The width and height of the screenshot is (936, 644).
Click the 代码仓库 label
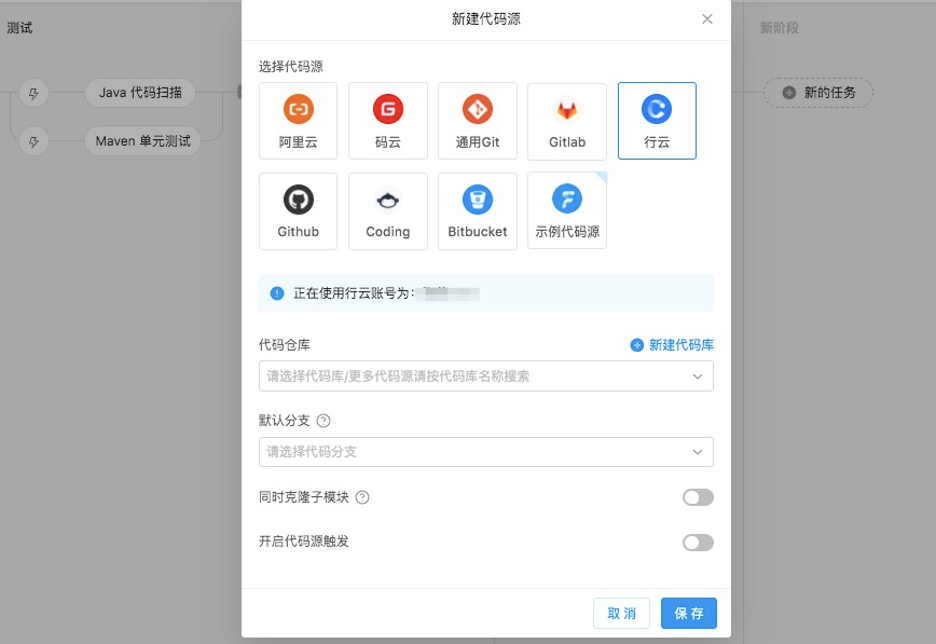click(284, 345)
